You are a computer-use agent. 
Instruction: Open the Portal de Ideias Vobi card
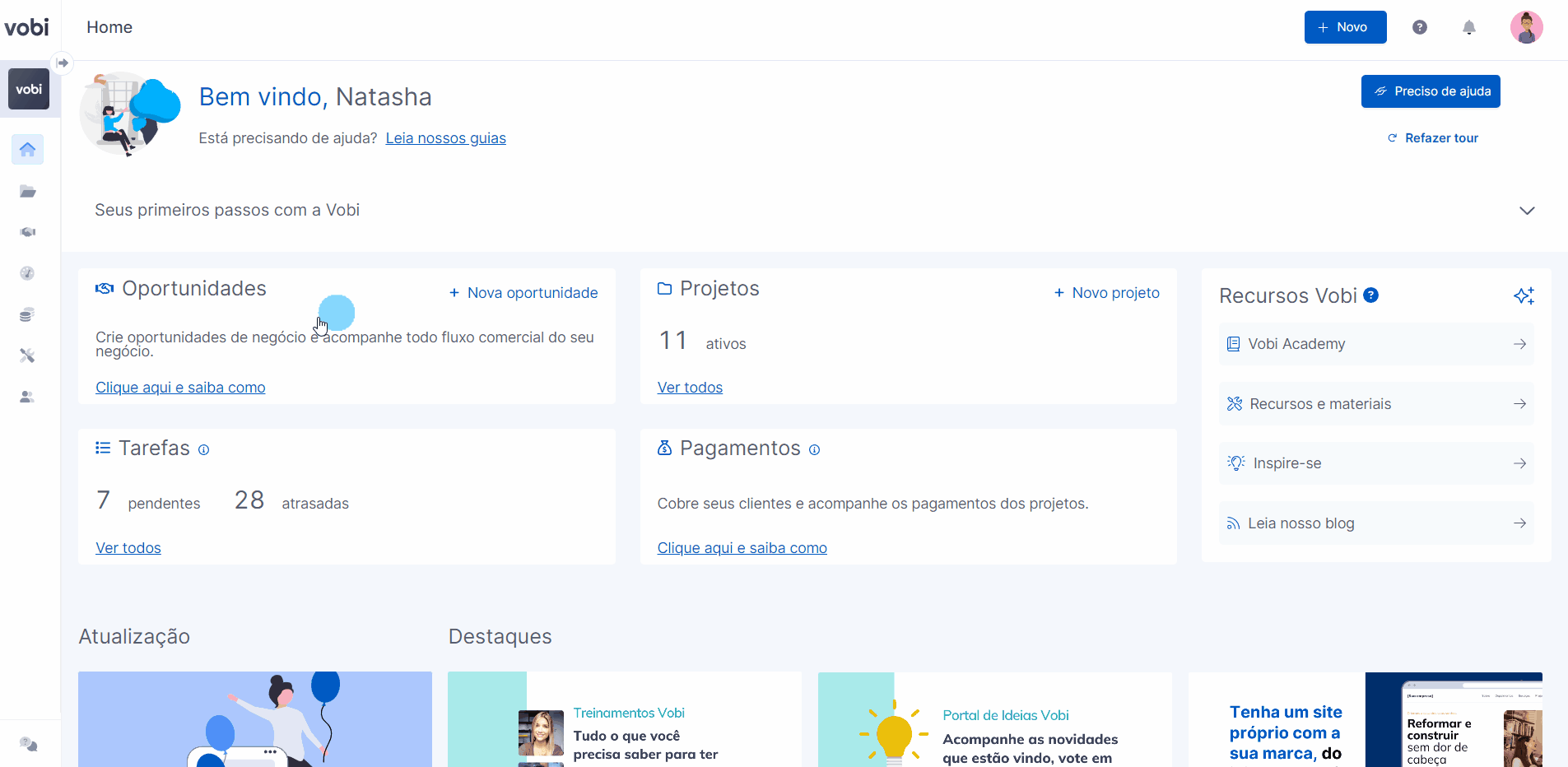pyautogui.click(x=995, y=719)
